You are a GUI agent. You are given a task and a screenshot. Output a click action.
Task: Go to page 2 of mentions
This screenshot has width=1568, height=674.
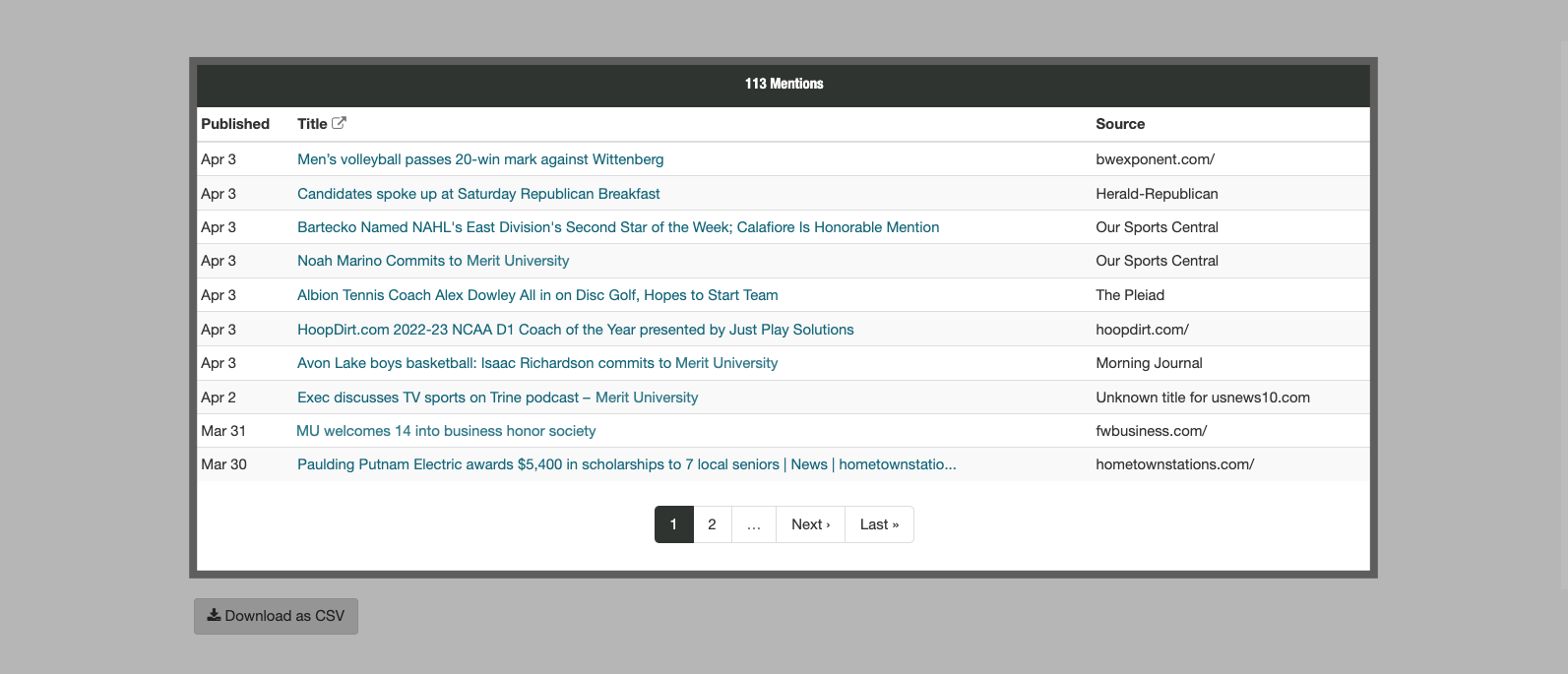[712, 524]
